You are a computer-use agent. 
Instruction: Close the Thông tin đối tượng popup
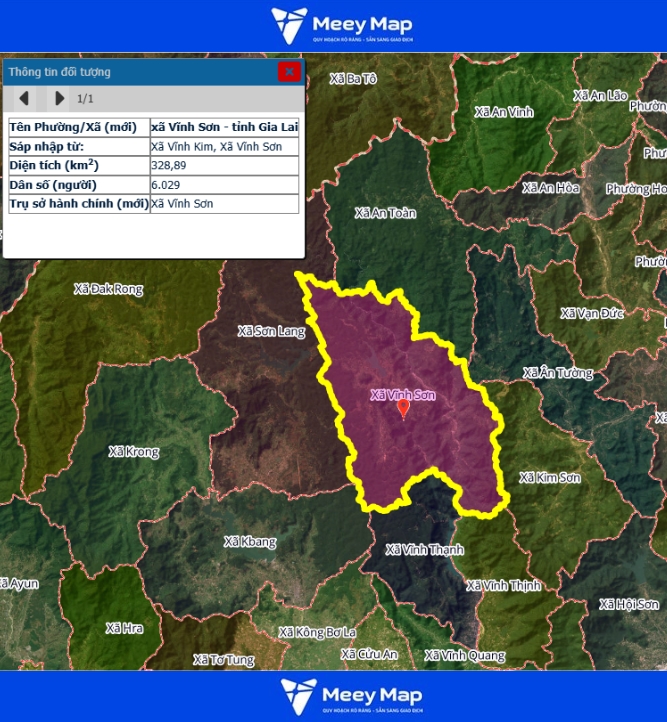coord(289,71)
